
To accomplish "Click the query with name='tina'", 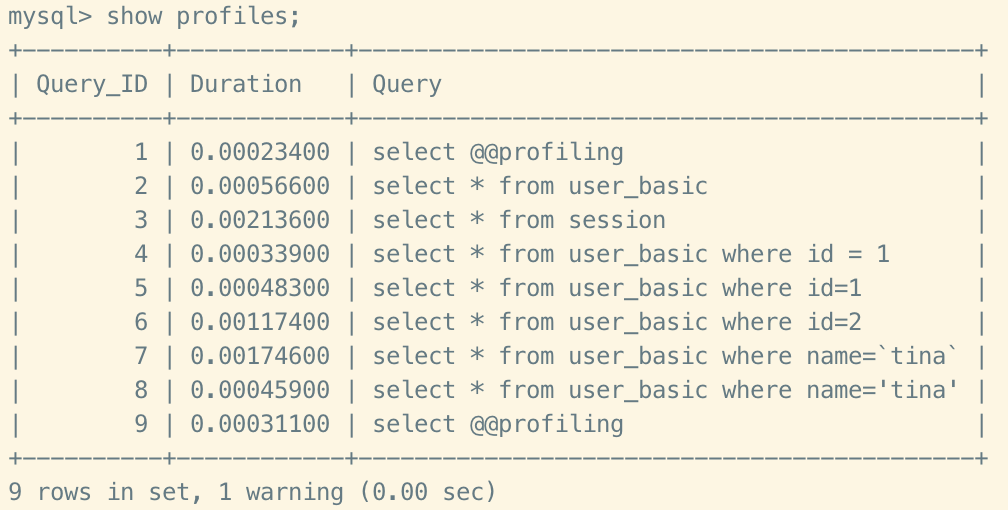I will (x=665, y=391).
